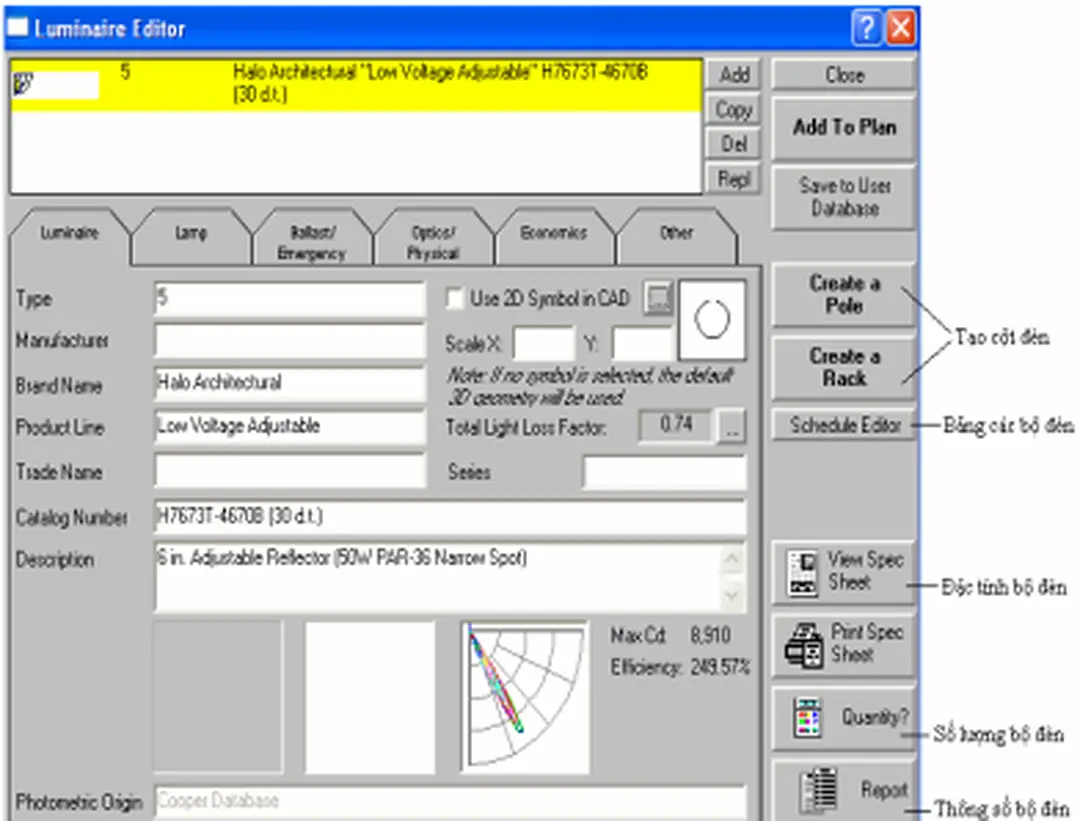Click the Schedule Editor button
The width and height of the screenshot is (1080, 821).
[x=844, y=425]
